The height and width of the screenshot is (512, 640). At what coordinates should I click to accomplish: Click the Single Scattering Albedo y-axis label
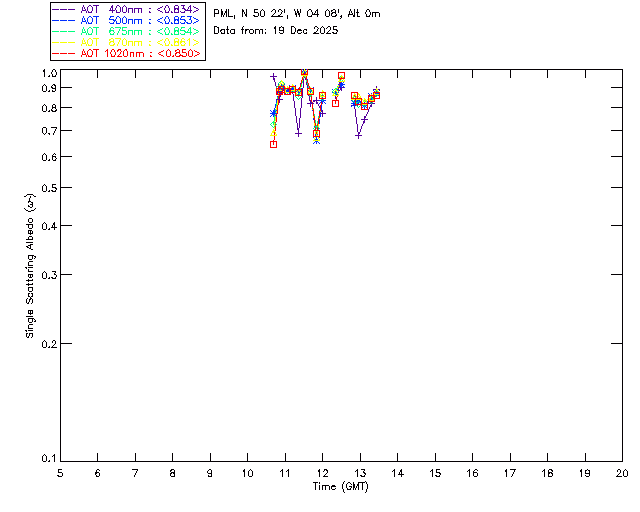[x=31, y=266]
